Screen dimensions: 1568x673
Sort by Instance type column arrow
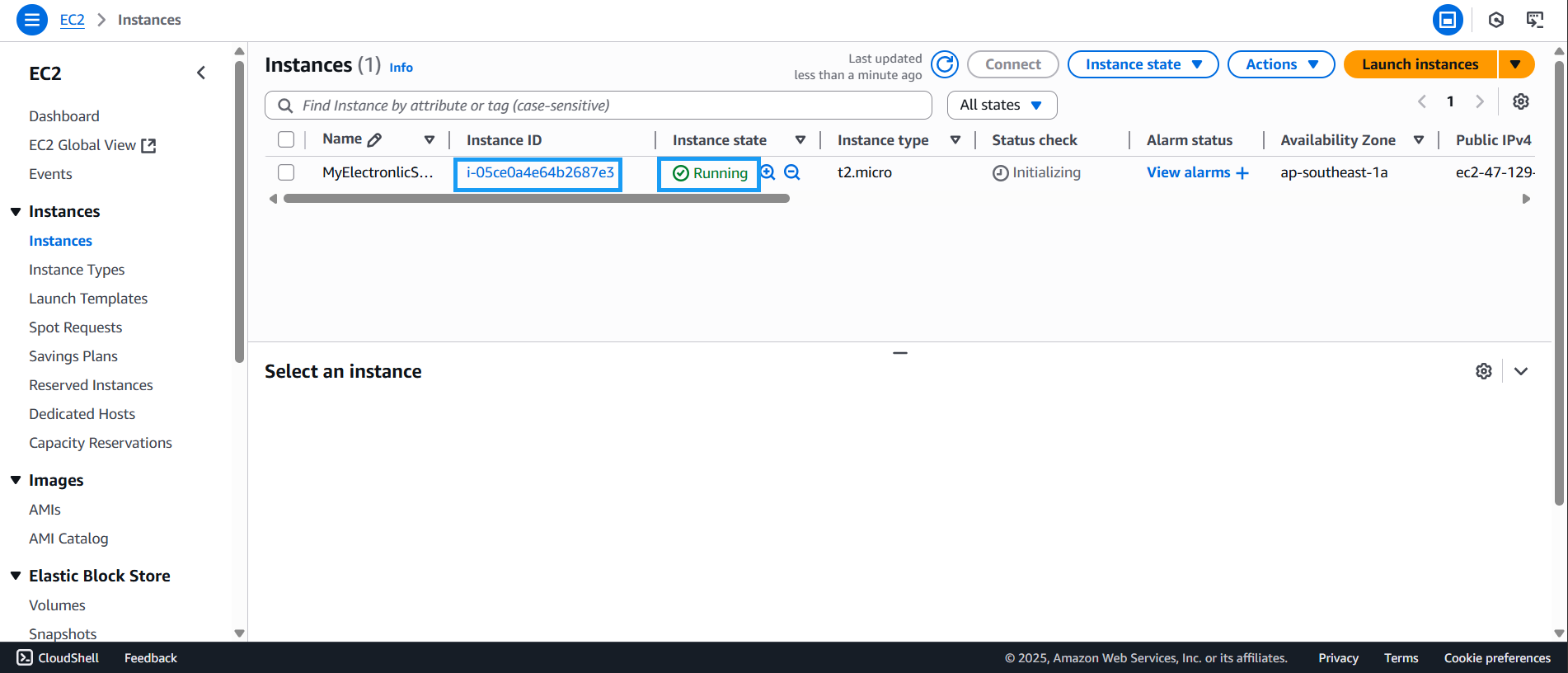coord(955,139)
